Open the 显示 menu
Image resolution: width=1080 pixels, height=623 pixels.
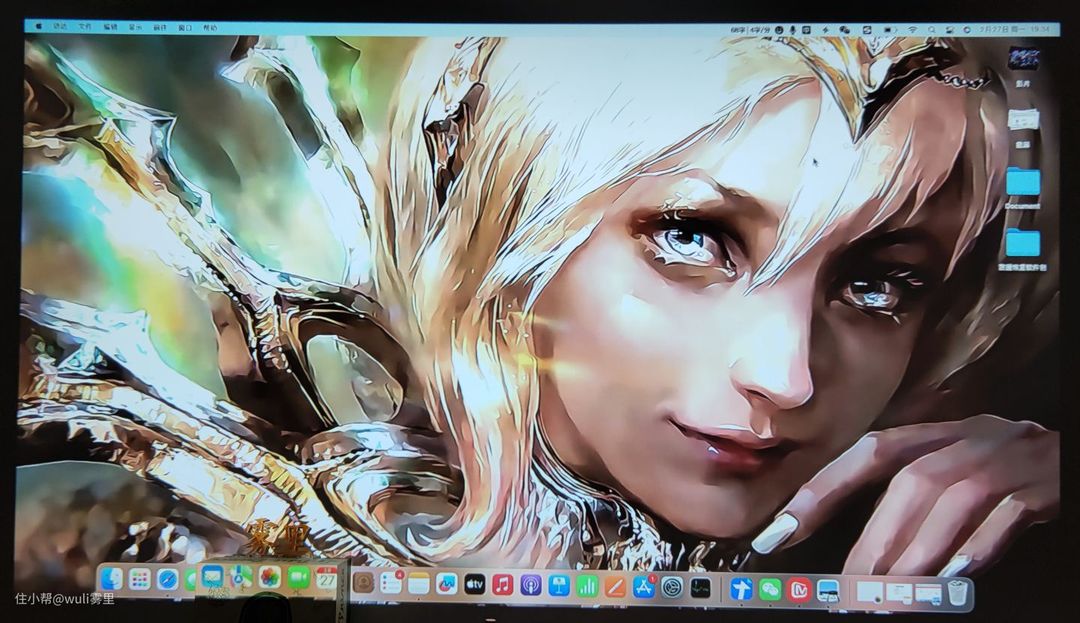135,28
